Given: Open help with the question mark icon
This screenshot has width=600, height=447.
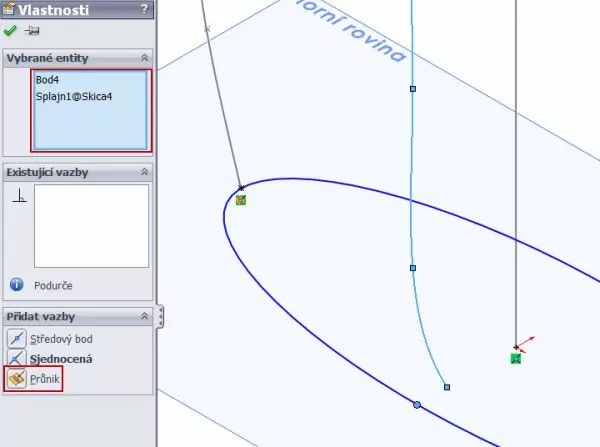Looking at the screenshot, I should click(x=145, y=10).
